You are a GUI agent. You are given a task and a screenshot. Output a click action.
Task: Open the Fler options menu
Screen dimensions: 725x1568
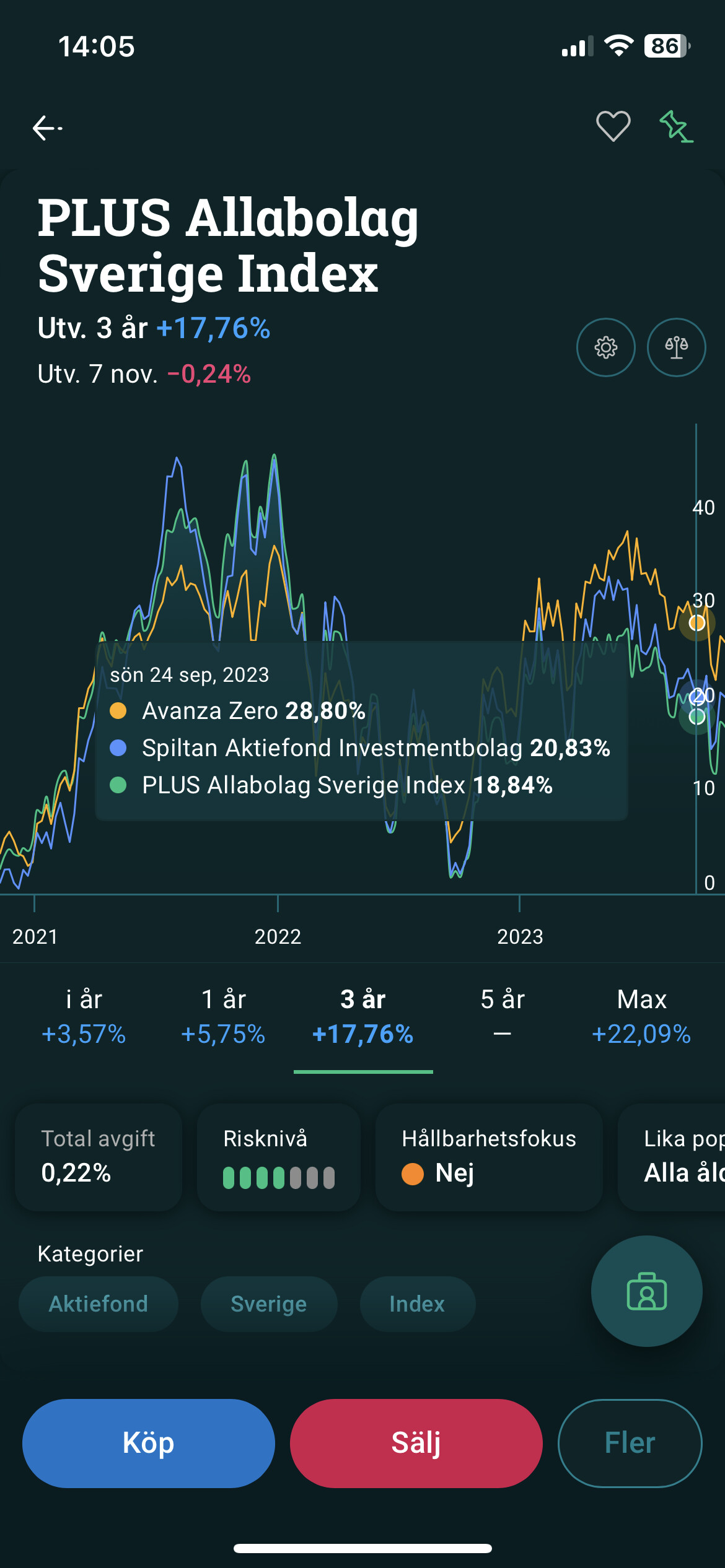(x=630, y=1443)
